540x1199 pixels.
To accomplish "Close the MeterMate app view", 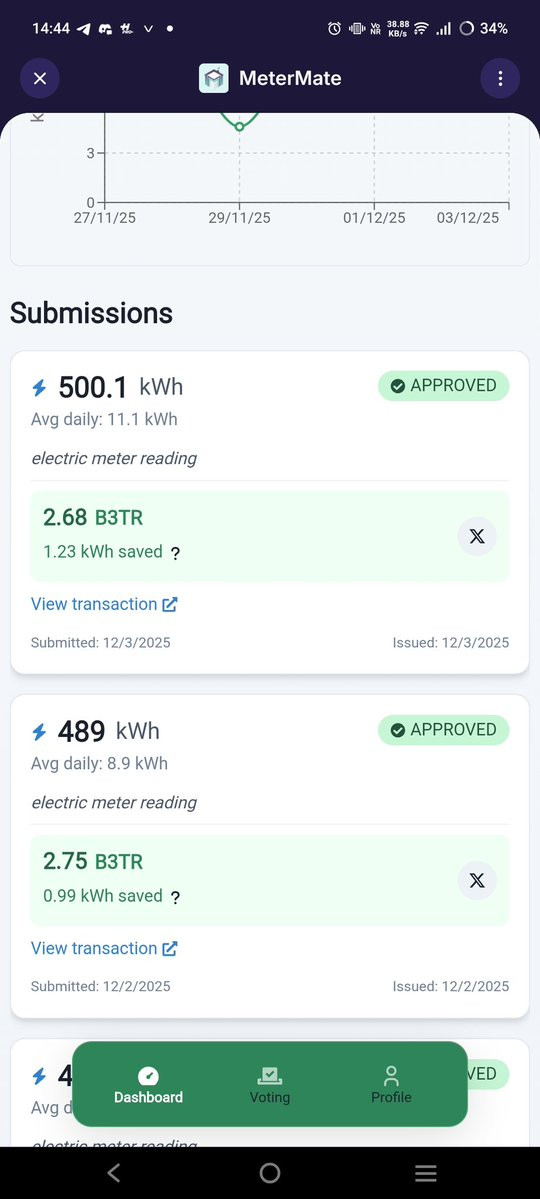I will 40,78.
